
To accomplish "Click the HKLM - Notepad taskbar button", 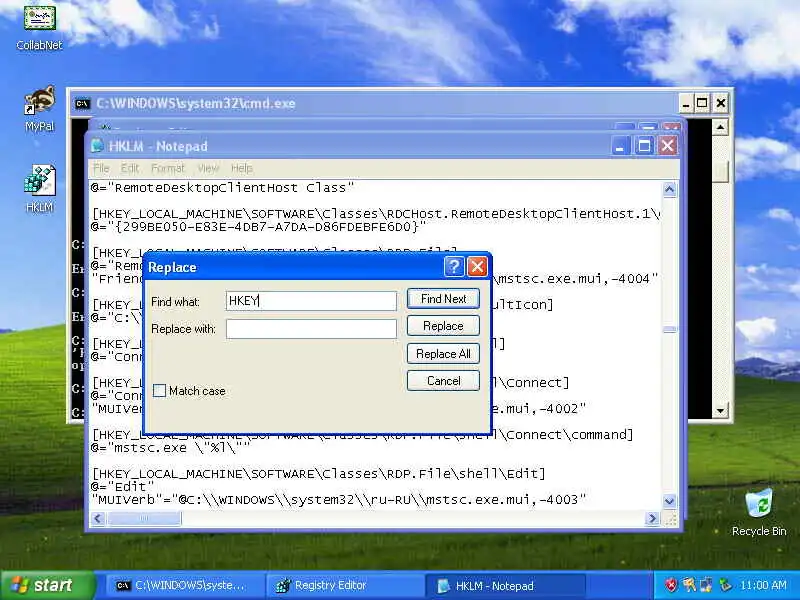I will (x=505, y=586).
